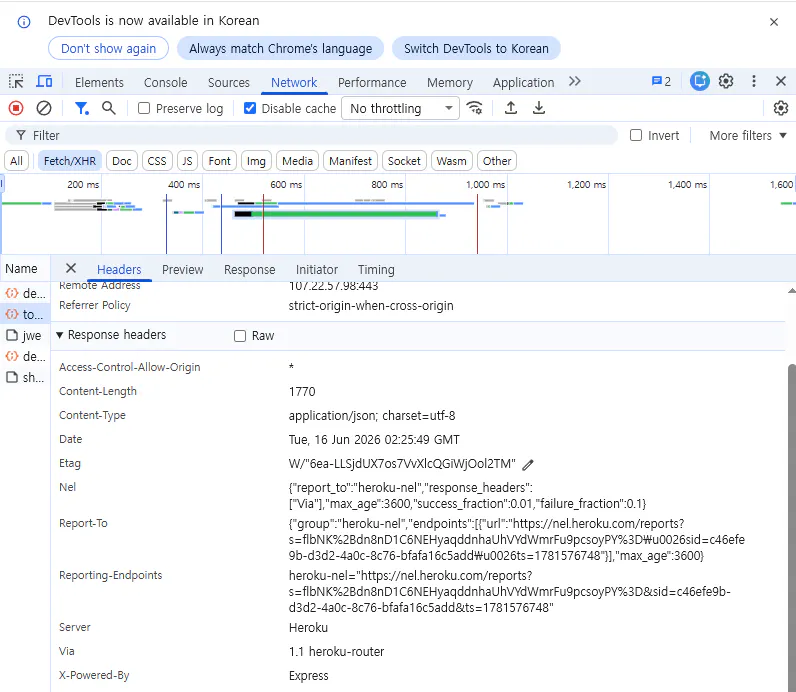Image resolution: width=796 pixels, height=692 pixels.
Task: Stop recording network log
Action: (16, 108)
